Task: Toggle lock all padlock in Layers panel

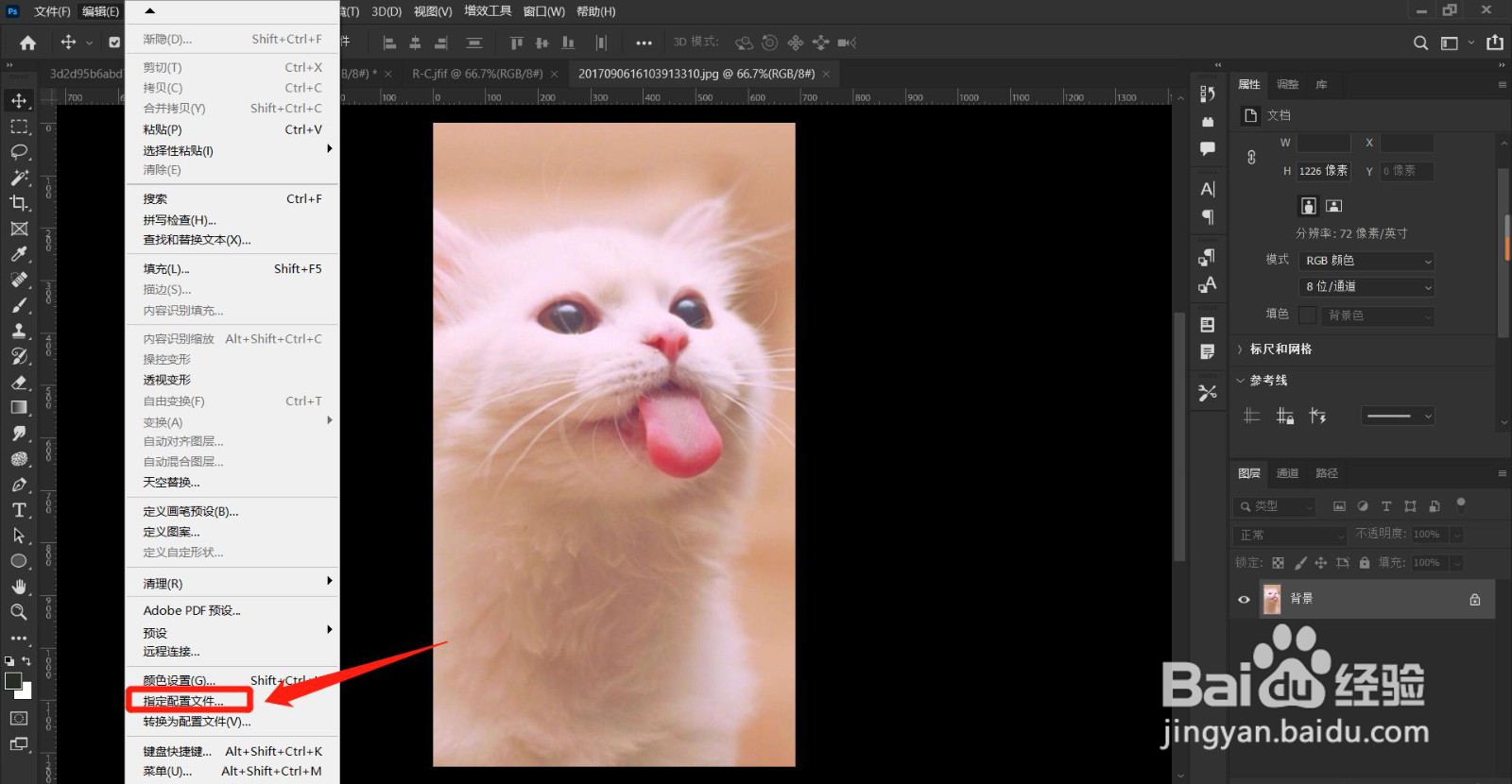Action: [x=1365, y=563]
